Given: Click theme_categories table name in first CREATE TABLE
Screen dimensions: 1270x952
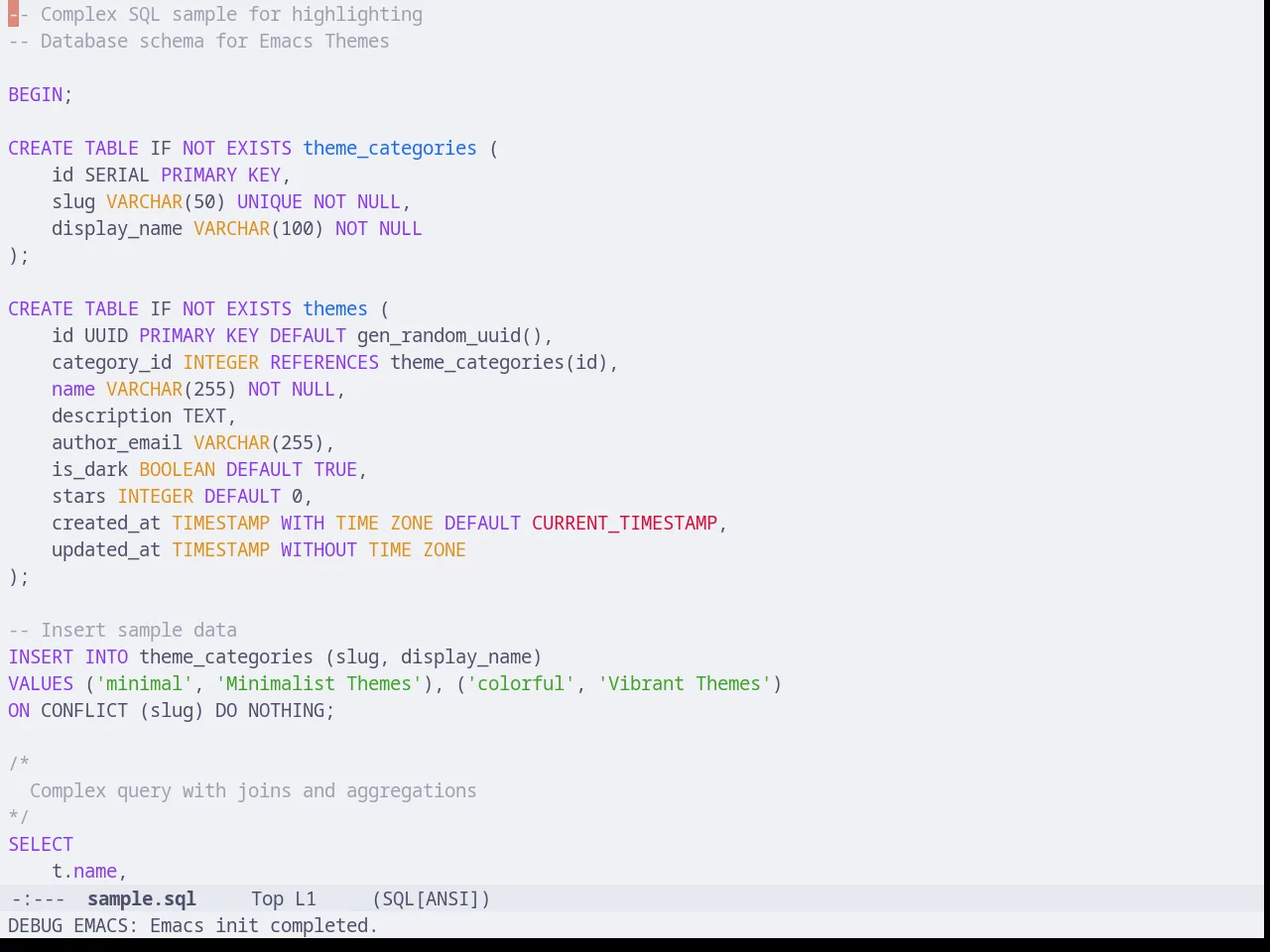Looking at the screenshot, I should (x=390, y=149).
